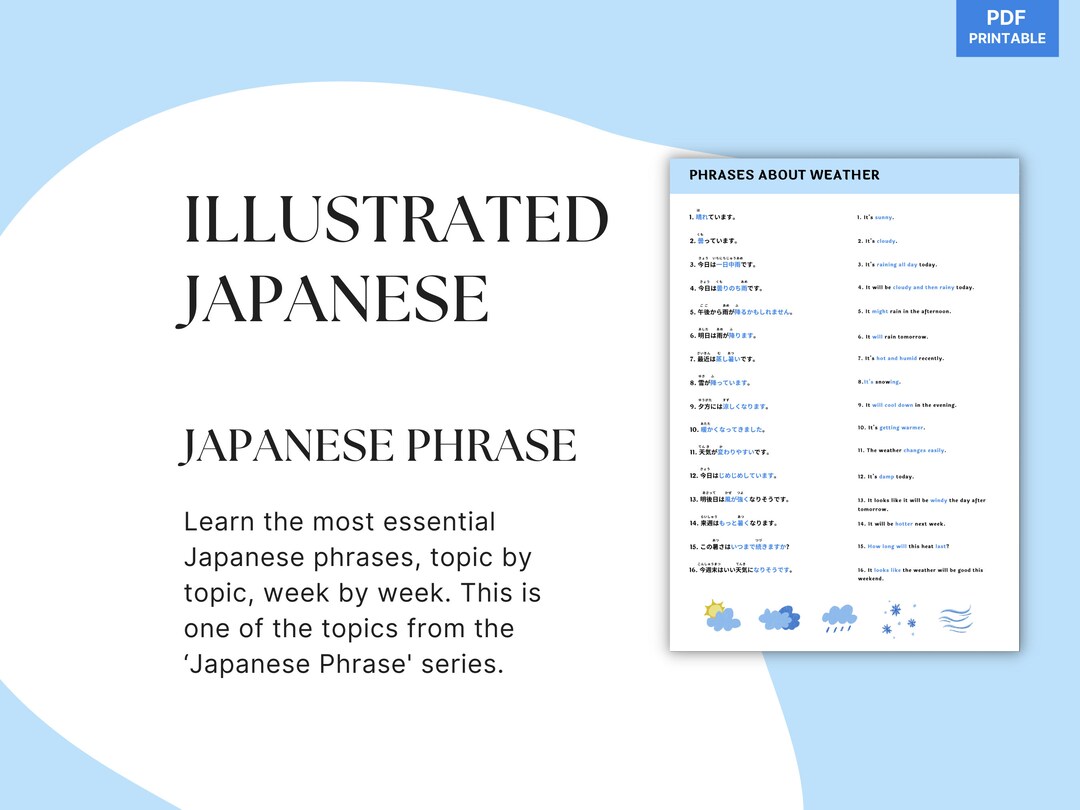Click the 'PRINTABLE' label

1007,37
